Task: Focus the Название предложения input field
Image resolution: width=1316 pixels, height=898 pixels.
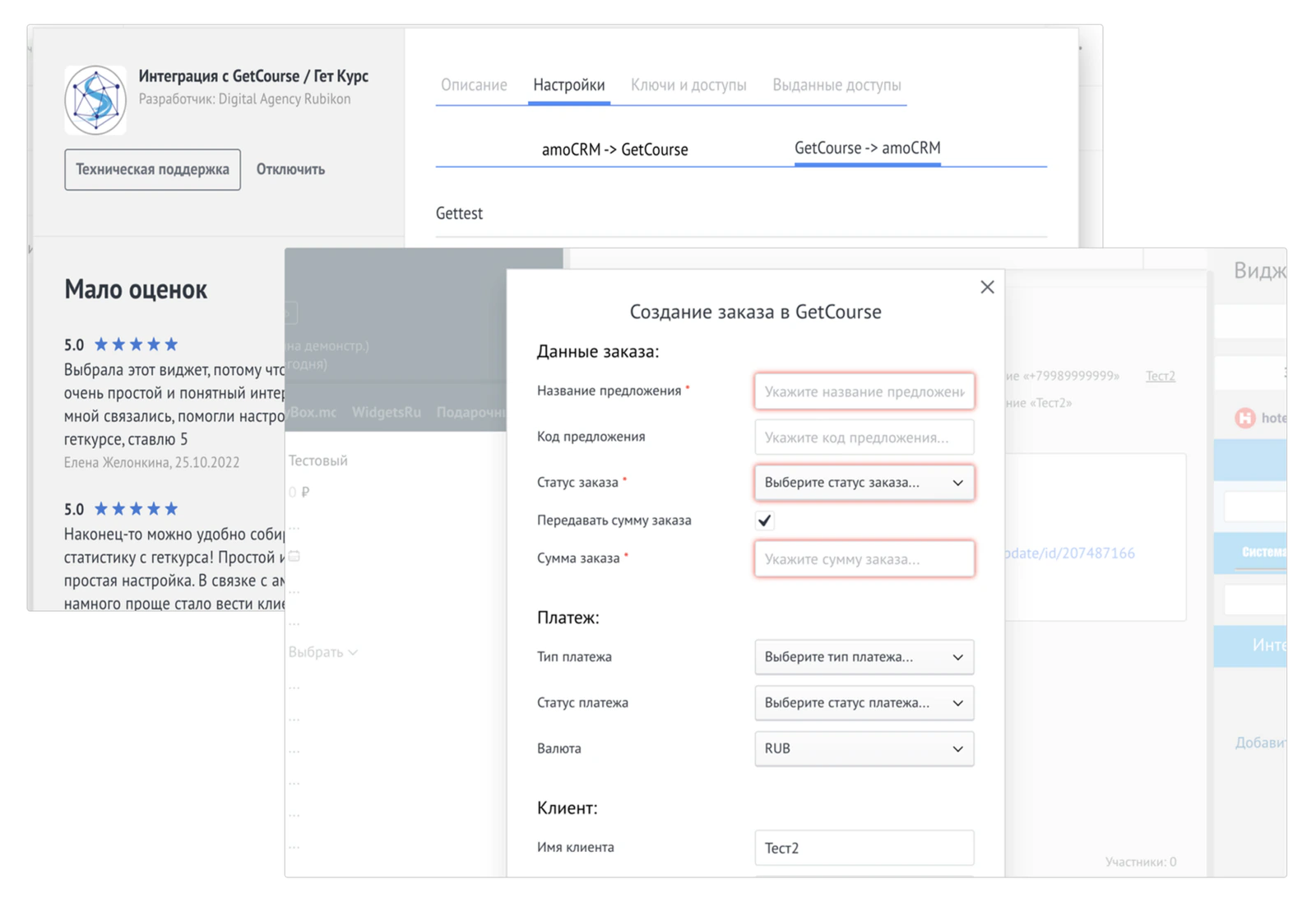Action: [864, 391]
